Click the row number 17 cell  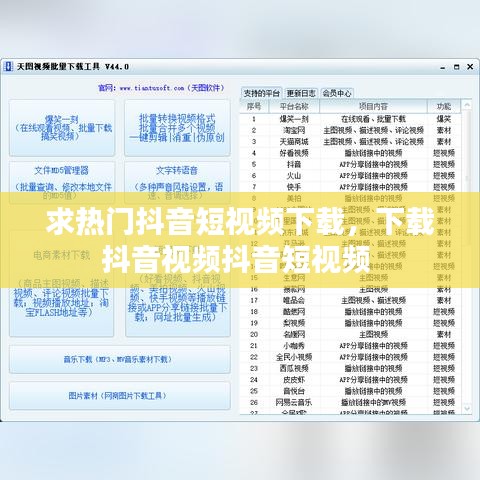(254, 300)
